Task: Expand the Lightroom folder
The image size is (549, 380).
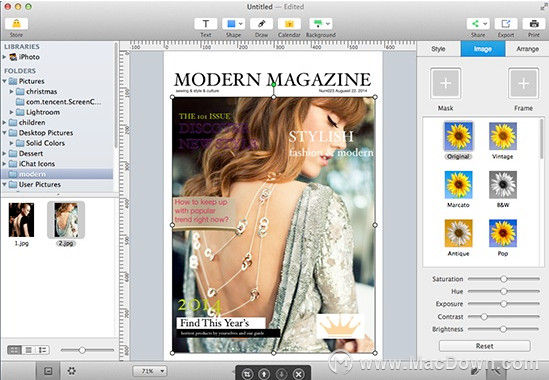Action: click(12, 112)
